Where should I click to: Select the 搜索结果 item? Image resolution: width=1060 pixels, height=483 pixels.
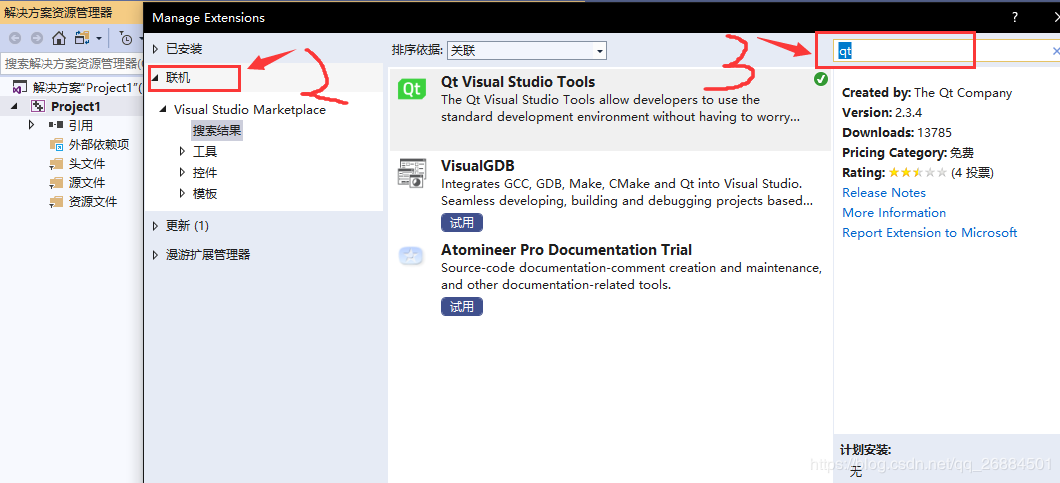[x=217, y=131]
